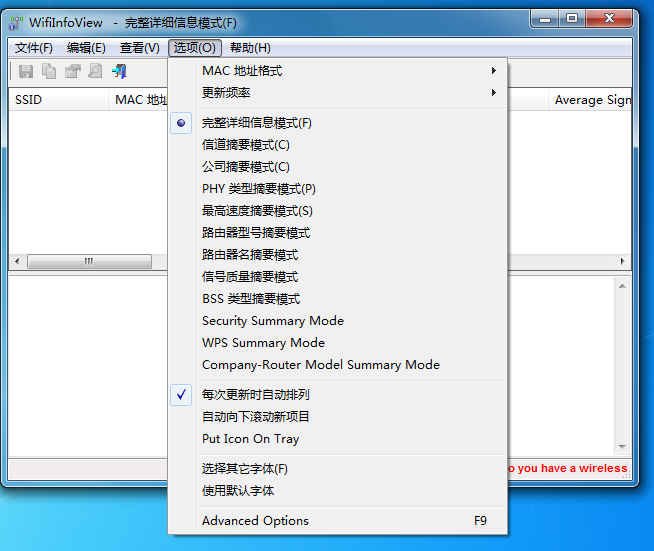Close the 选项(O) menu
The image size is (654, 551).
point(195,48)
